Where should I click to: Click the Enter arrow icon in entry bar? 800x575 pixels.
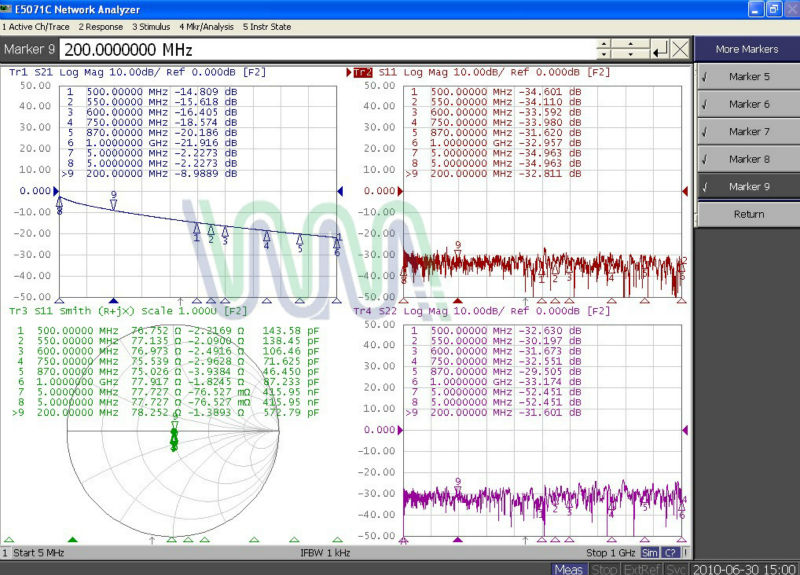(659, 49)
